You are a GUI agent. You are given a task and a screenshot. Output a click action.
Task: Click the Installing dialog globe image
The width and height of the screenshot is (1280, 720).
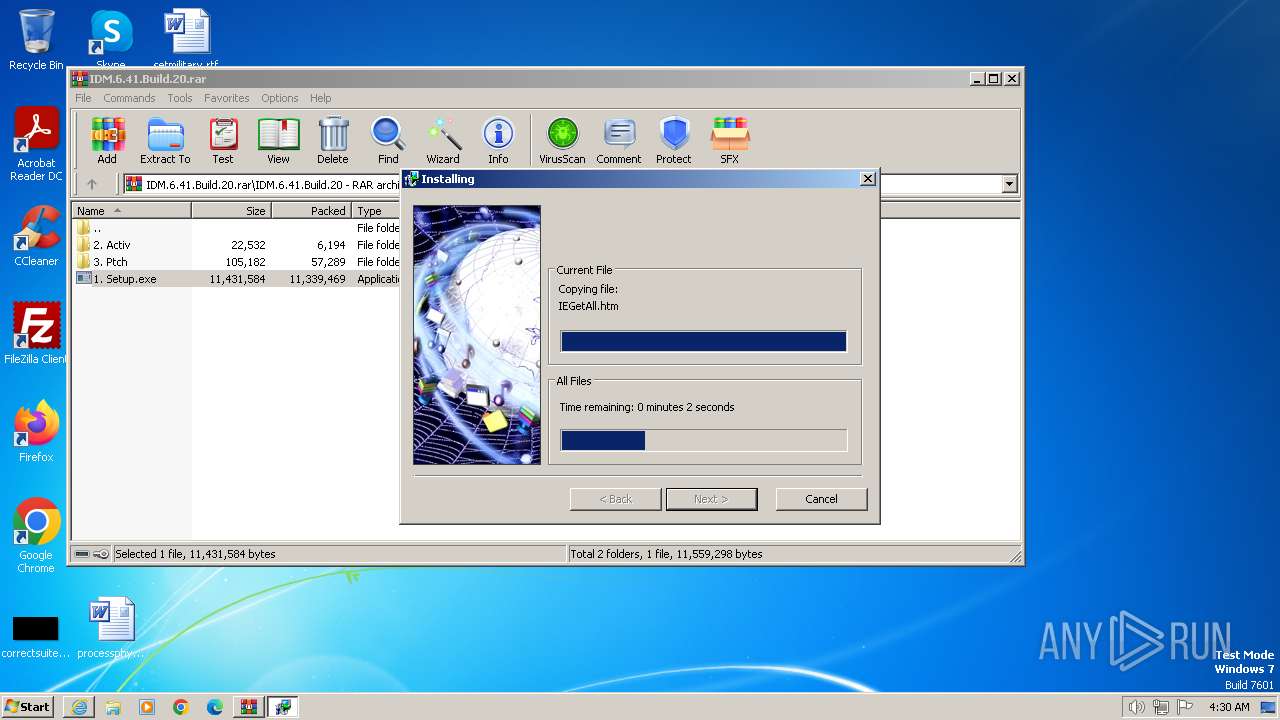click(x=477, y=335)
